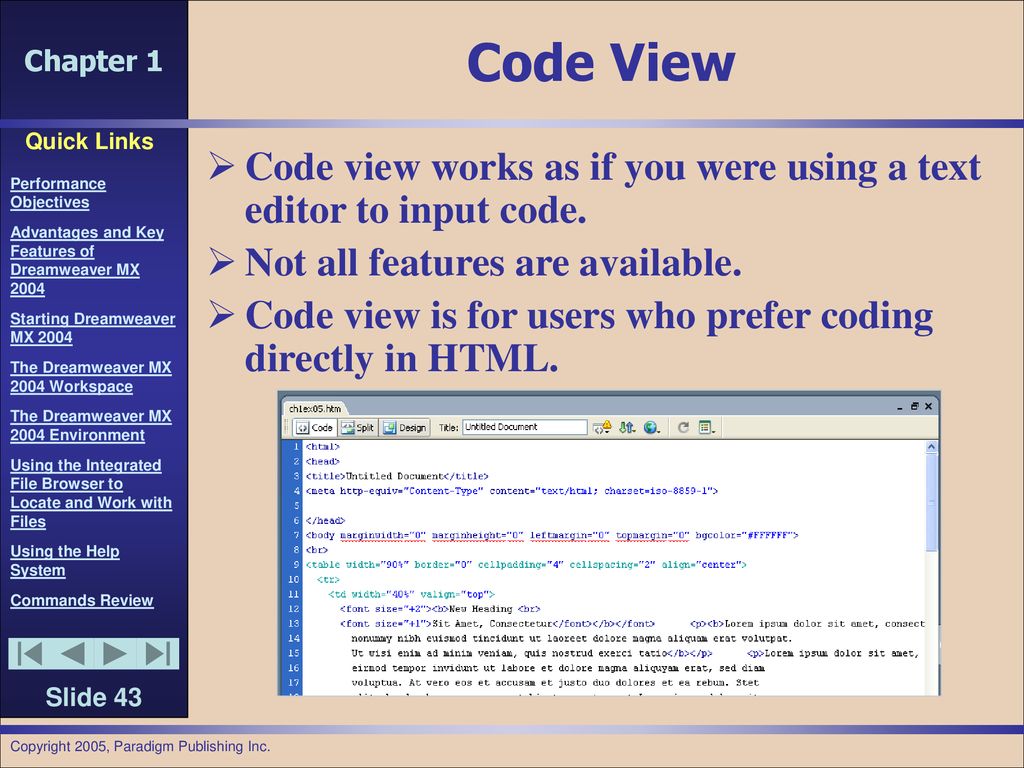
Task: Go to previous slide arrow
Action: 72,654
